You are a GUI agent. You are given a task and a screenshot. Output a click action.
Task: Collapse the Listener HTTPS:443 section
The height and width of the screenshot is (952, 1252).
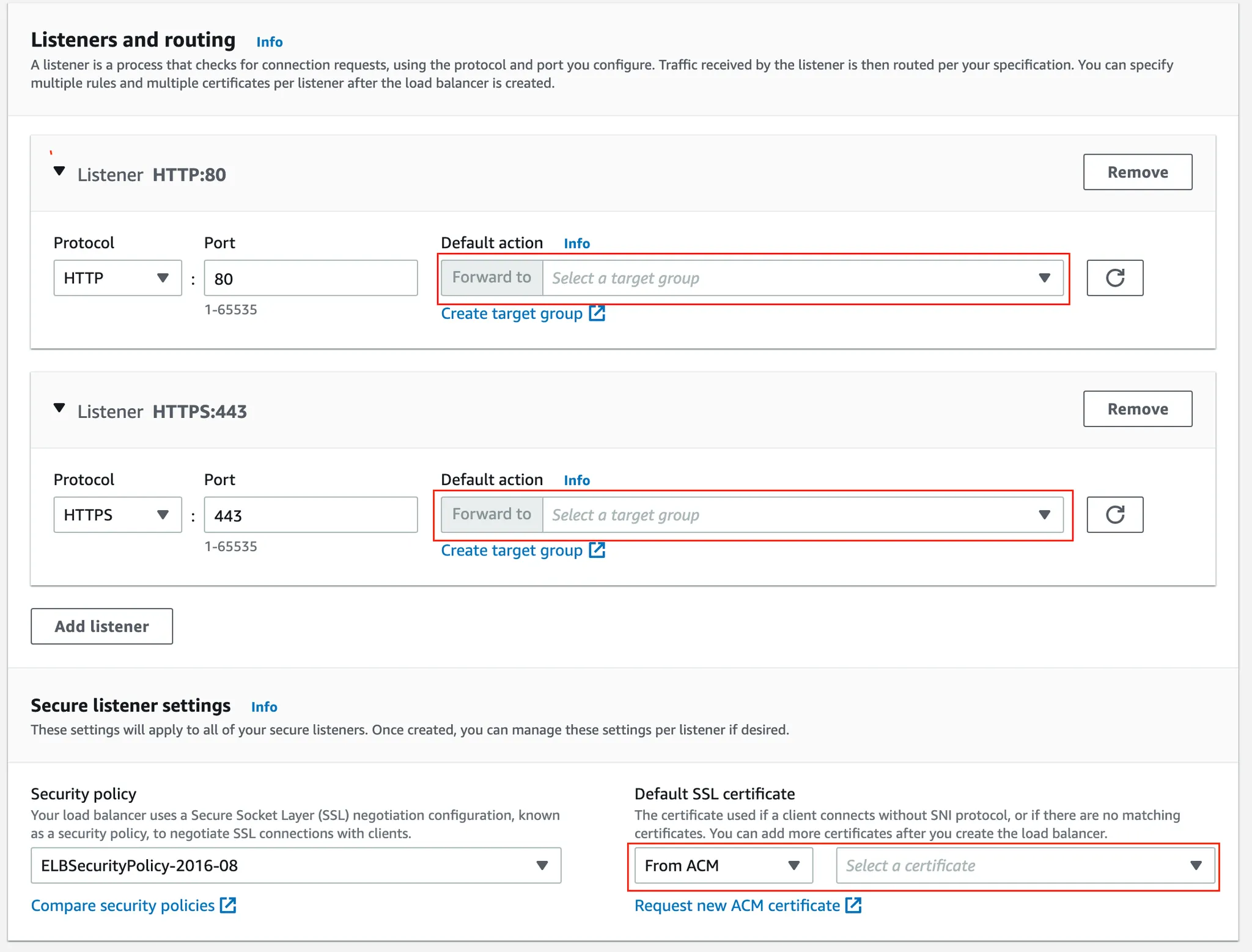(59, 408)
